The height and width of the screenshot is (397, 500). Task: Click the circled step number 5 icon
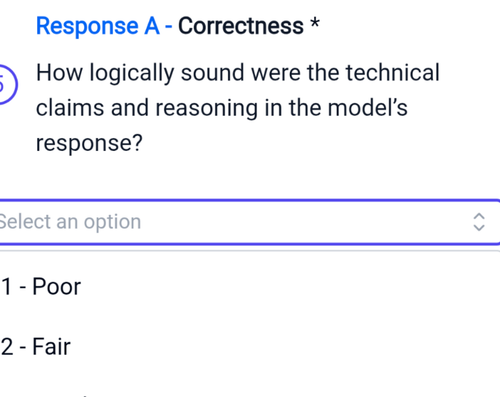[6, 85]
